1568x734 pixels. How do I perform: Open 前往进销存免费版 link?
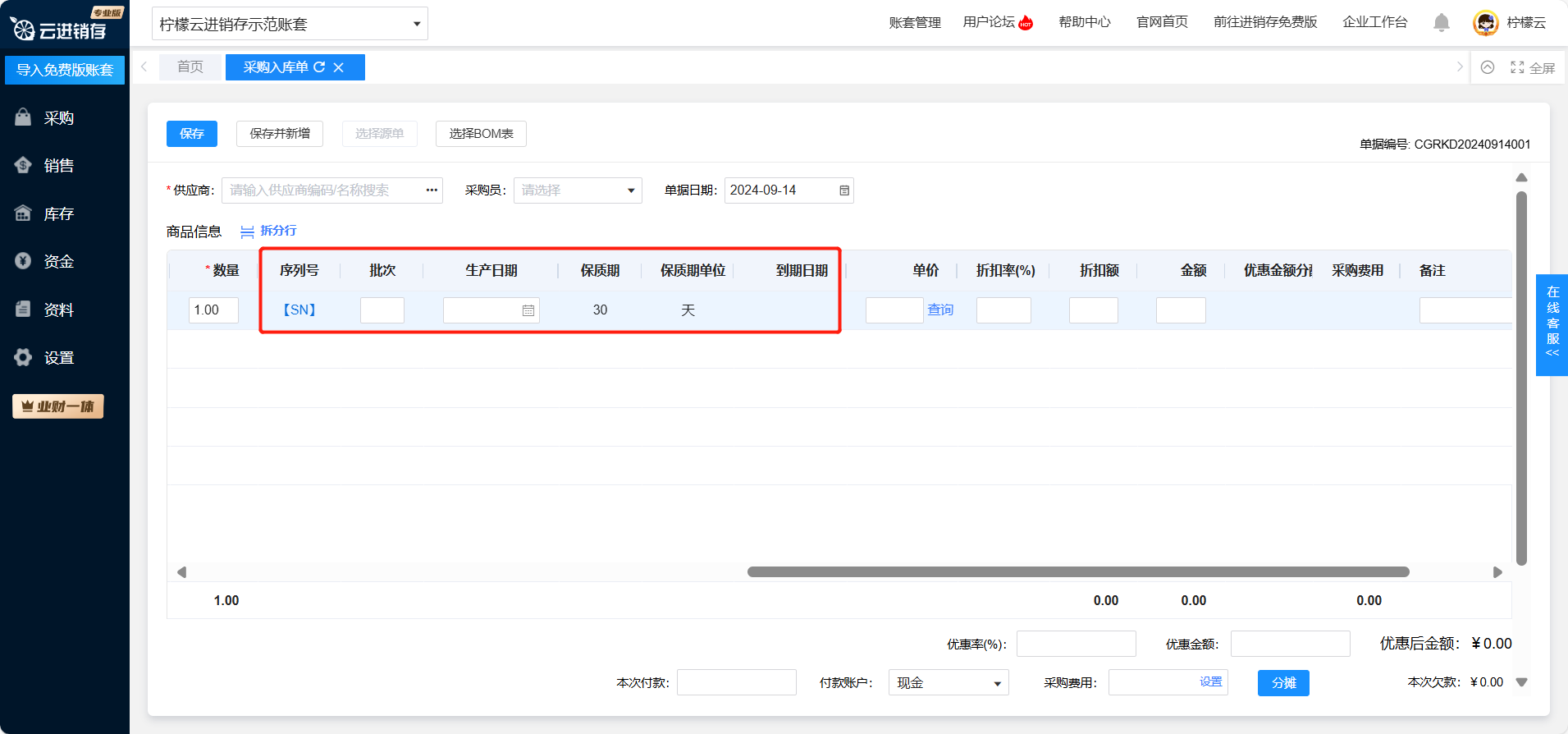pyautogui.click(x=1265, y=22)
